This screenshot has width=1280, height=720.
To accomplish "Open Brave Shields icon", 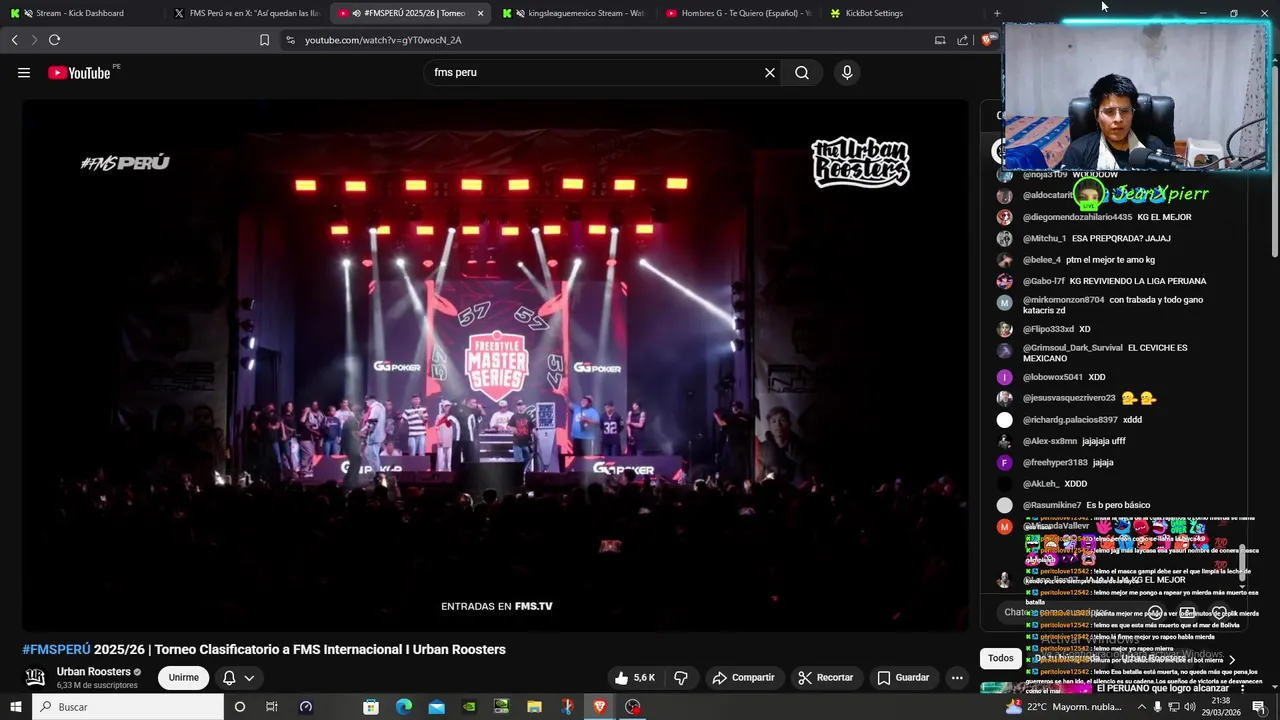I will (987, 40).
